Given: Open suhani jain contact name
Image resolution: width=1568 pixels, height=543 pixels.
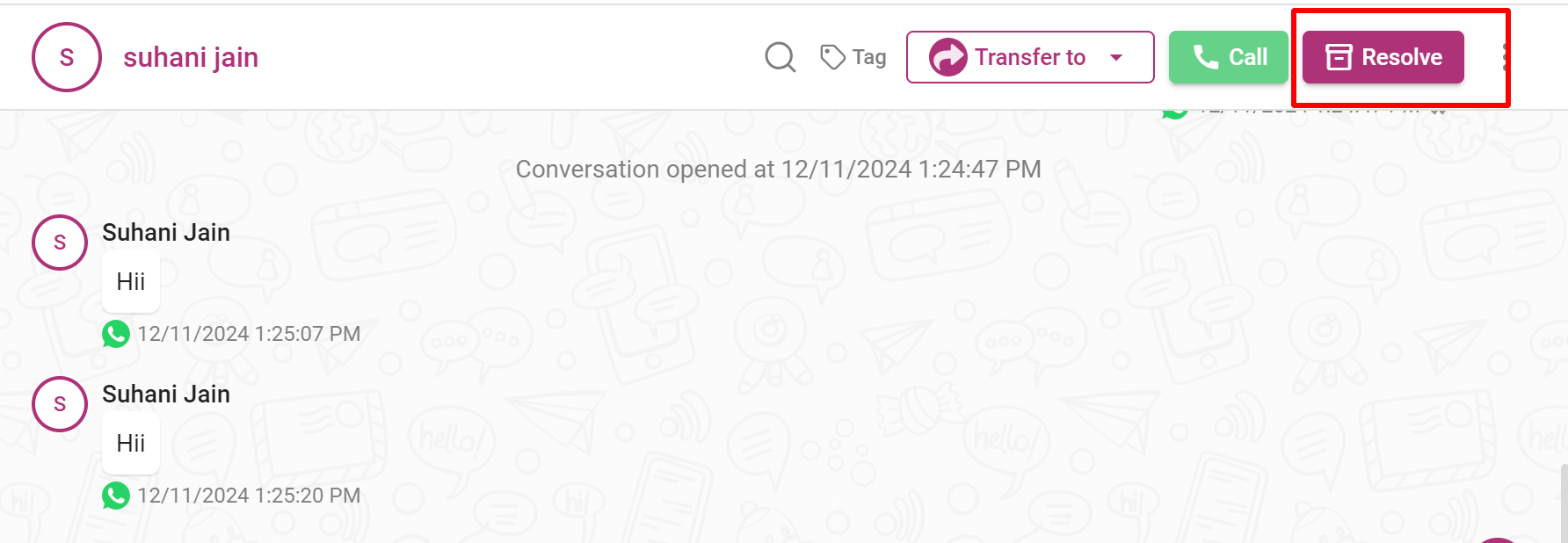Looking at the screenshot, I should [x=191, y=57].
